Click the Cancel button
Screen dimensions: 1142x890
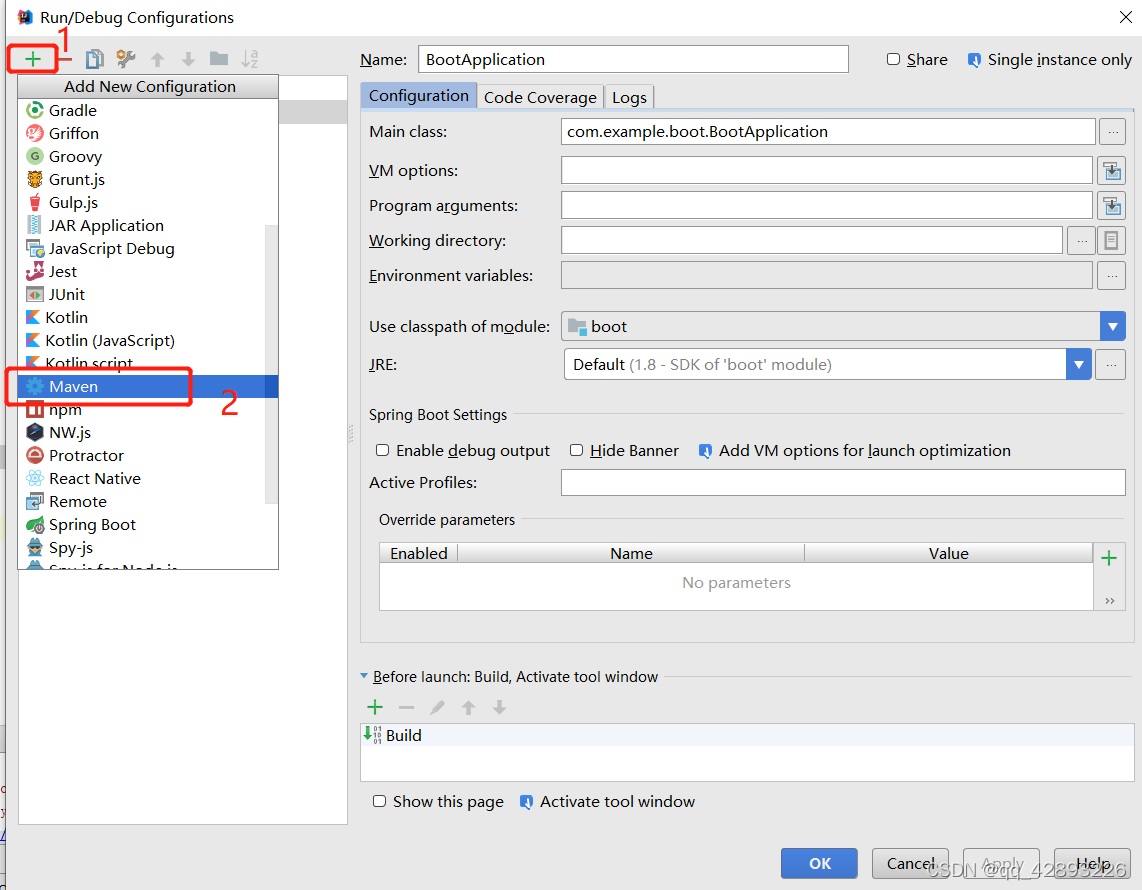pos(910,863)
